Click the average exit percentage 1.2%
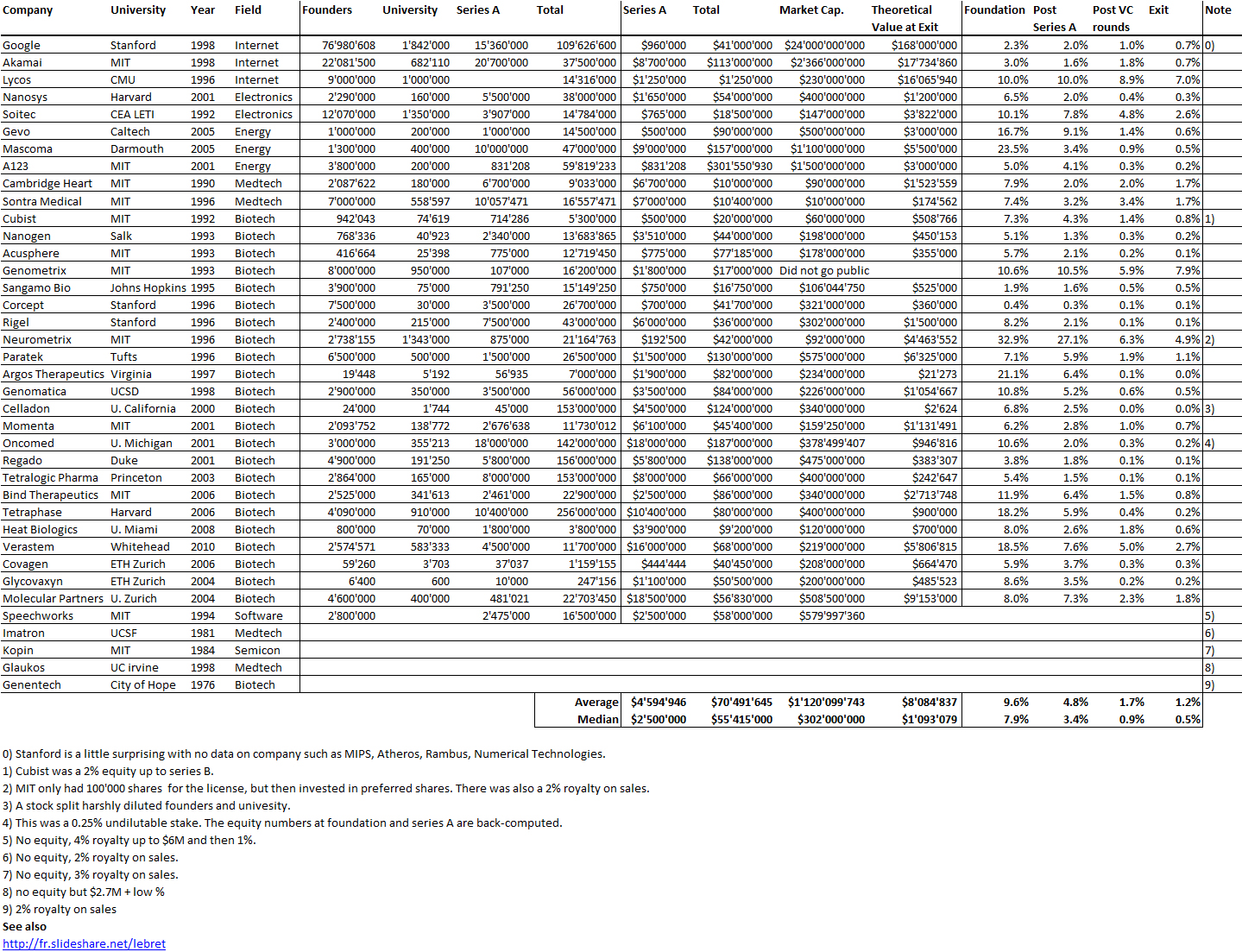The height and width of the screenshot is (952, 1242). (1188, 702)
